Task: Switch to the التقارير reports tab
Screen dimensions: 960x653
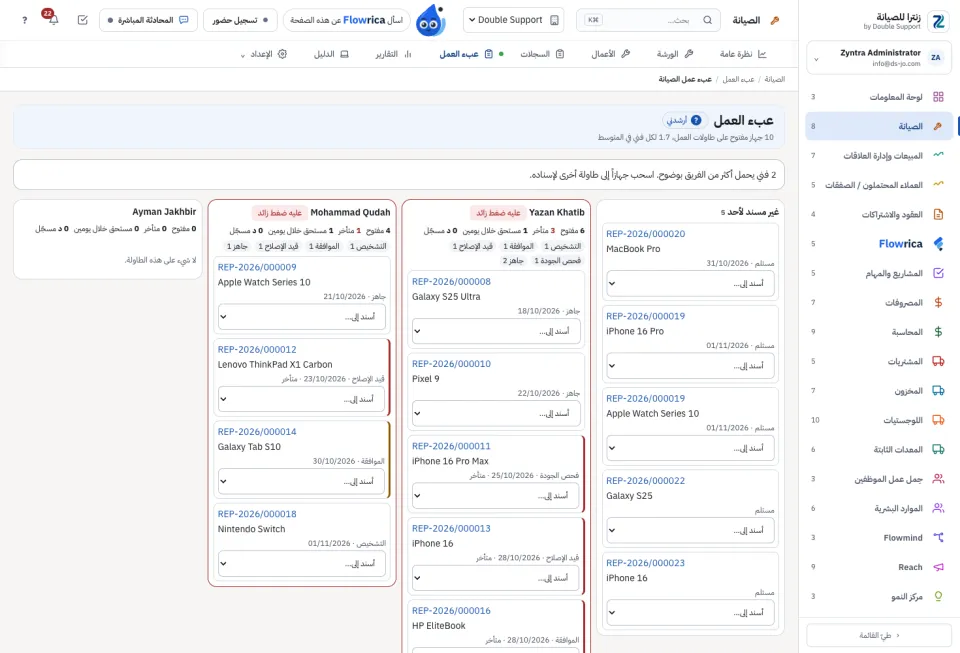Action: (x=393, y=54)
